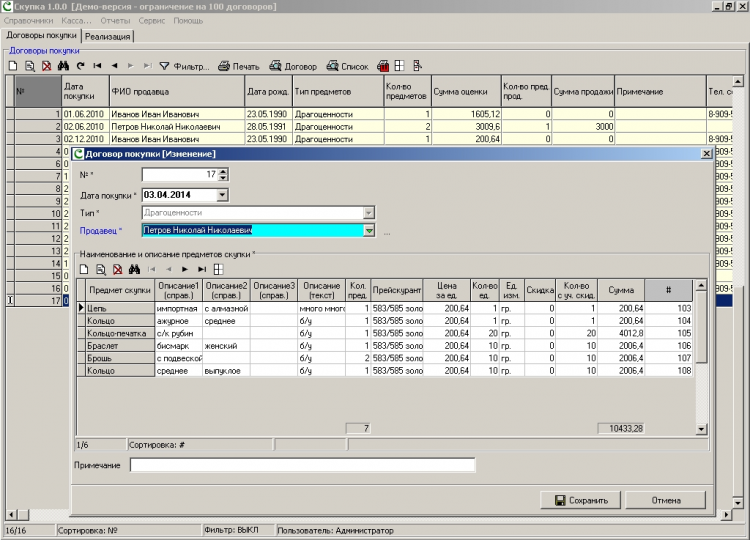This screenshot has width=750, height=540.
Task: Increase contract number with spinner up arrow
Action: coord(222,173)
